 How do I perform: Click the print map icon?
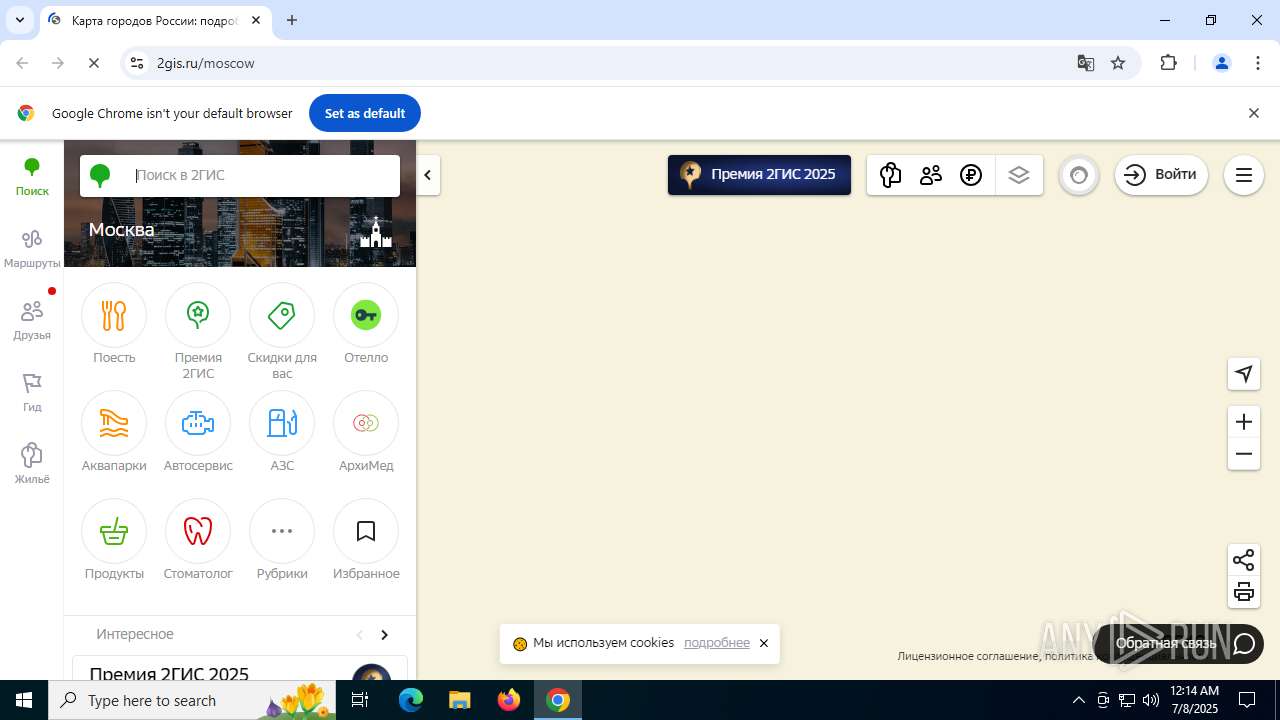click(1244, 592)
